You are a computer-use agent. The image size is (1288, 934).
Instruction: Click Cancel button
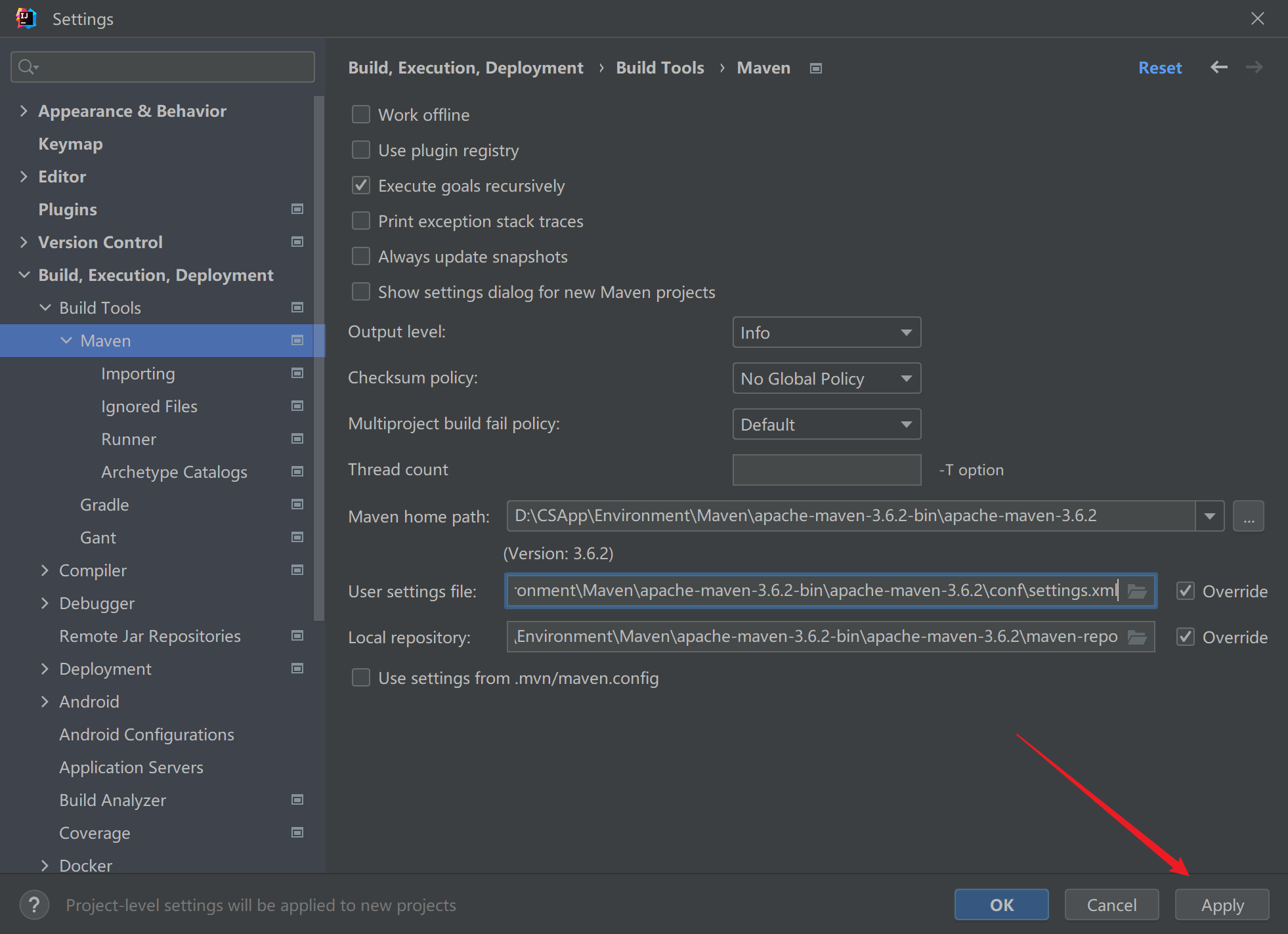(1112, 905)
